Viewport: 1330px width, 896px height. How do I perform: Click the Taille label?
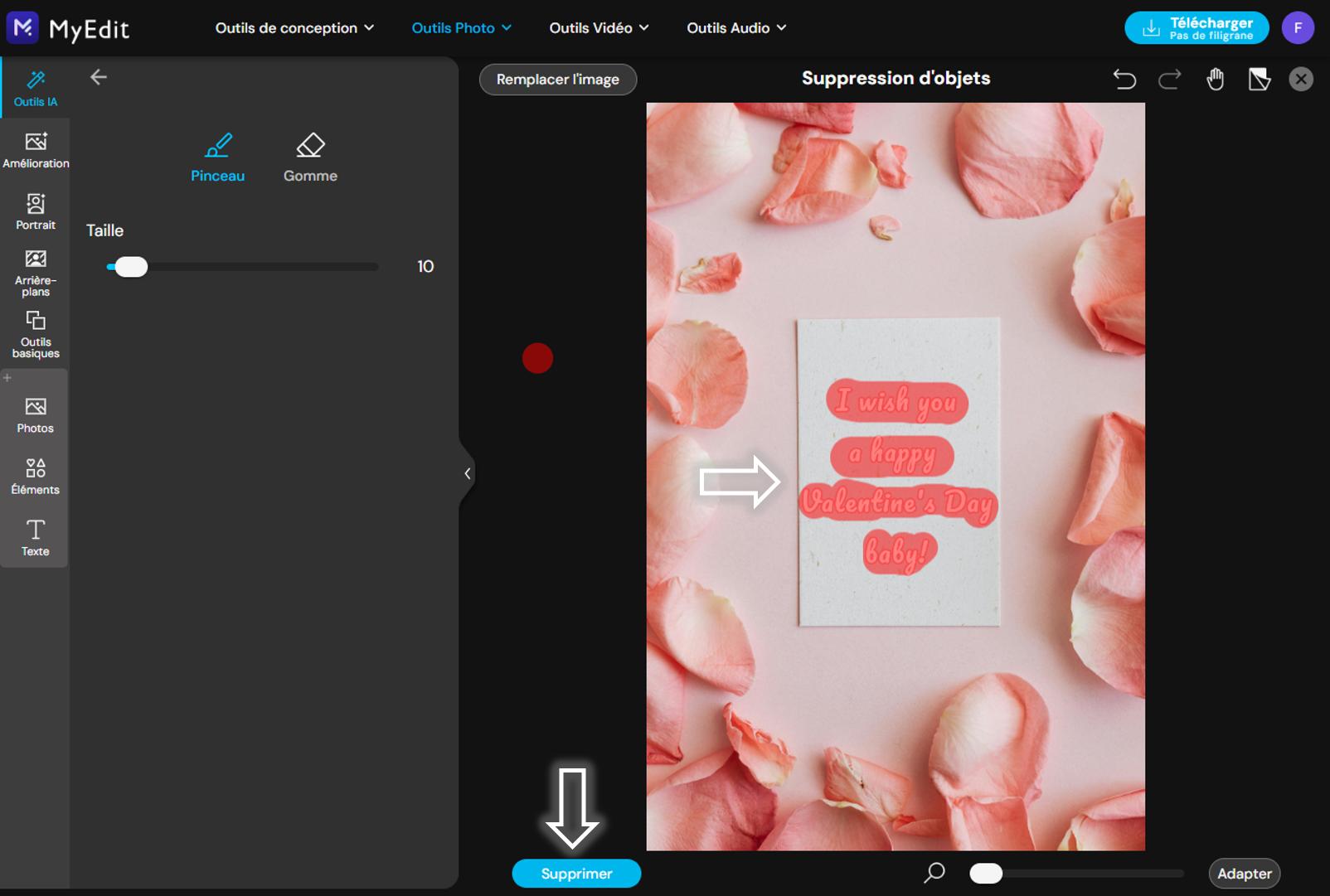click(104, 230)
